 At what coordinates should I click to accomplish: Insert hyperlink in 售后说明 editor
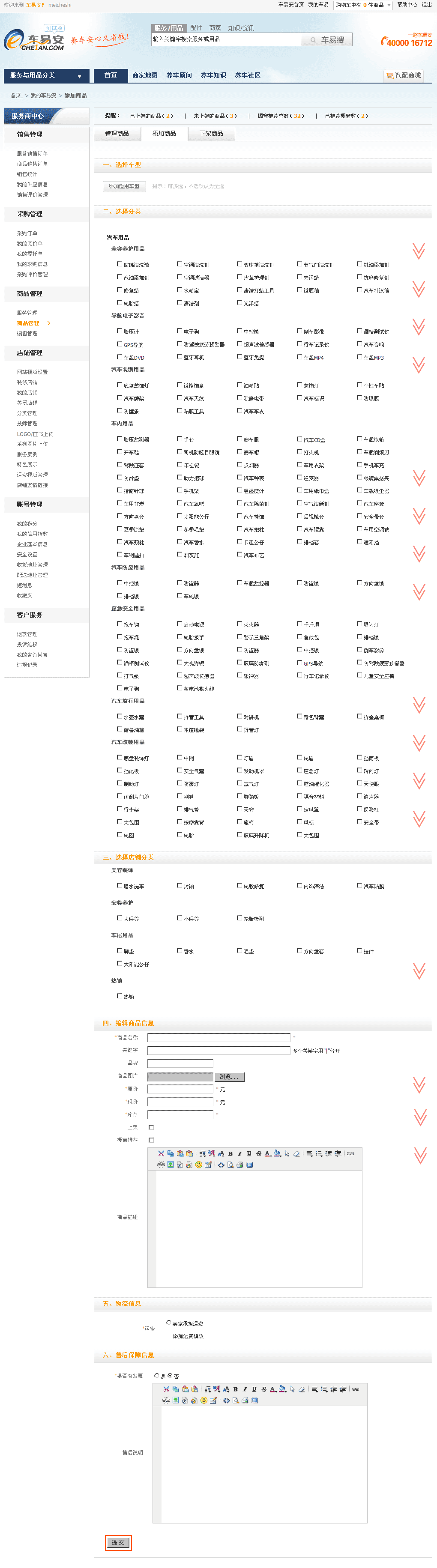356,1389
